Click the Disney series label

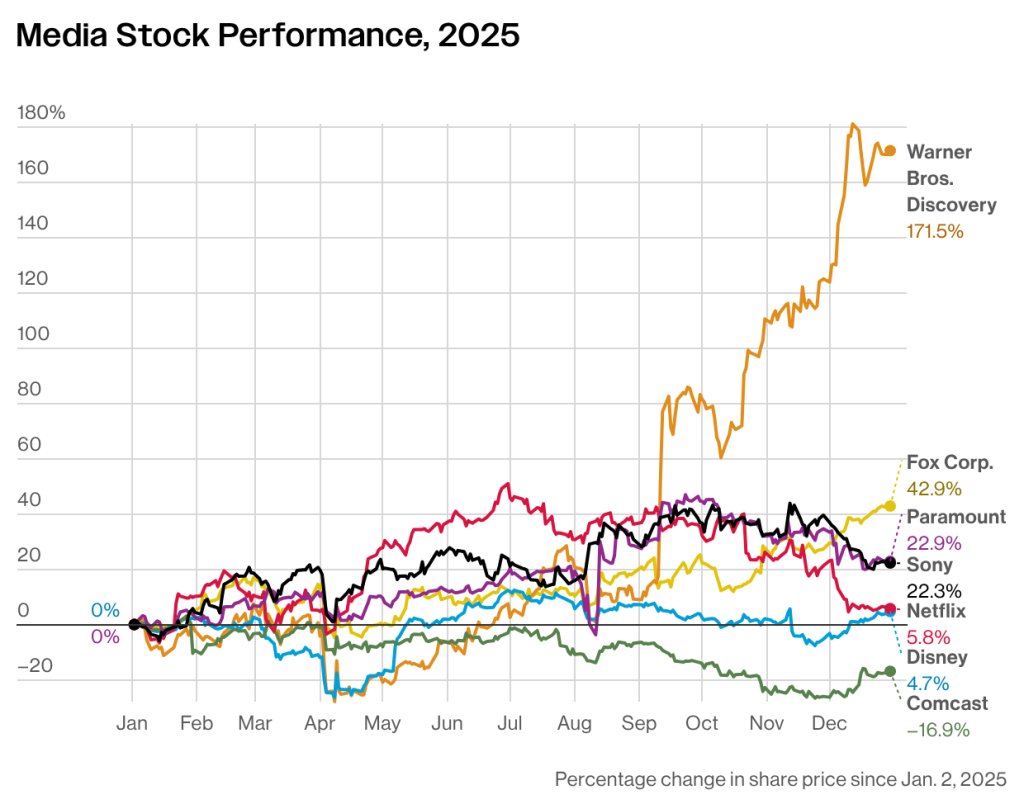(936, 657)
